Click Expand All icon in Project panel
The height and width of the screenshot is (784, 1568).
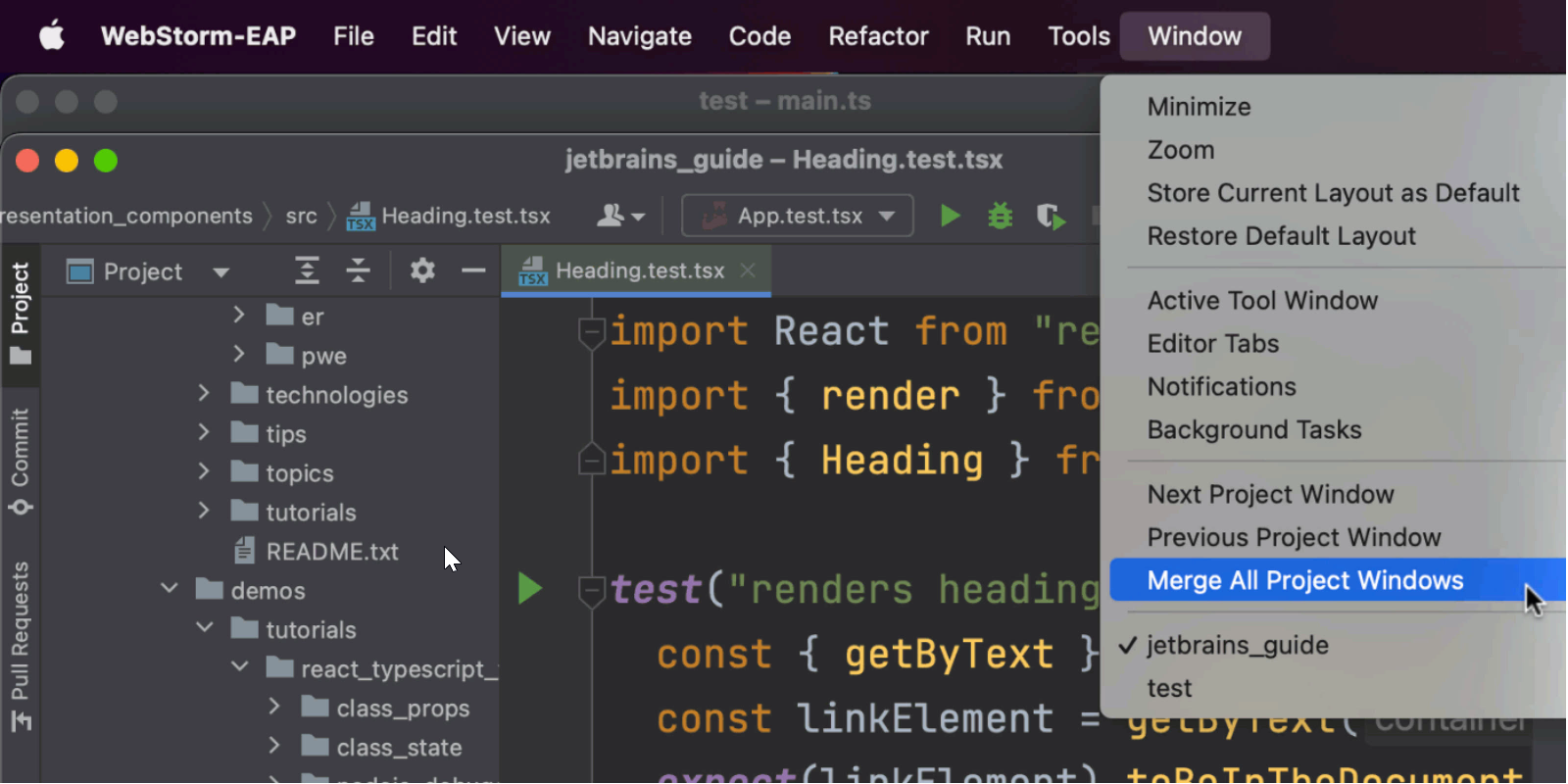click(308, 270)
